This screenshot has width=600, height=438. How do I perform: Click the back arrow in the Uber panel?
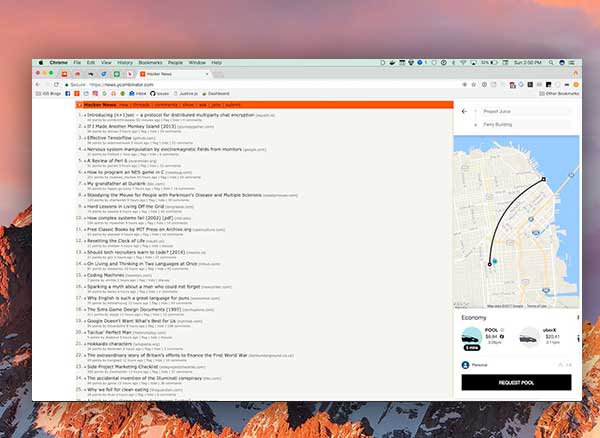click(464, 111)
